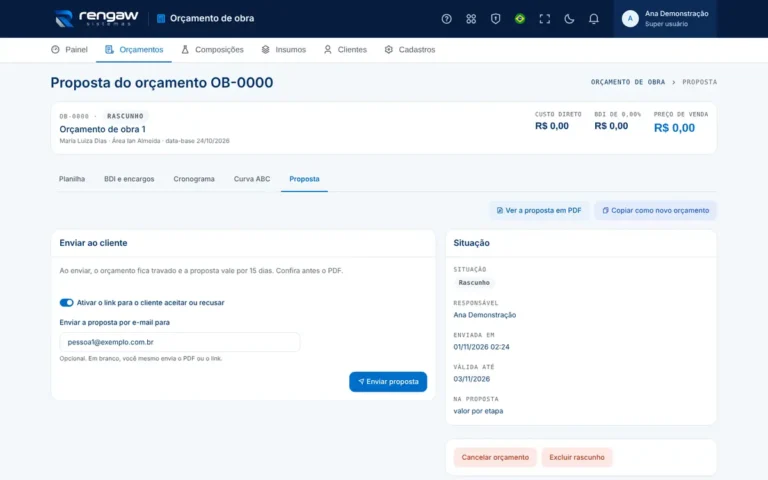Click the Enviar ao cliente heading
The image size is (768, 480).
pos(93,243)
